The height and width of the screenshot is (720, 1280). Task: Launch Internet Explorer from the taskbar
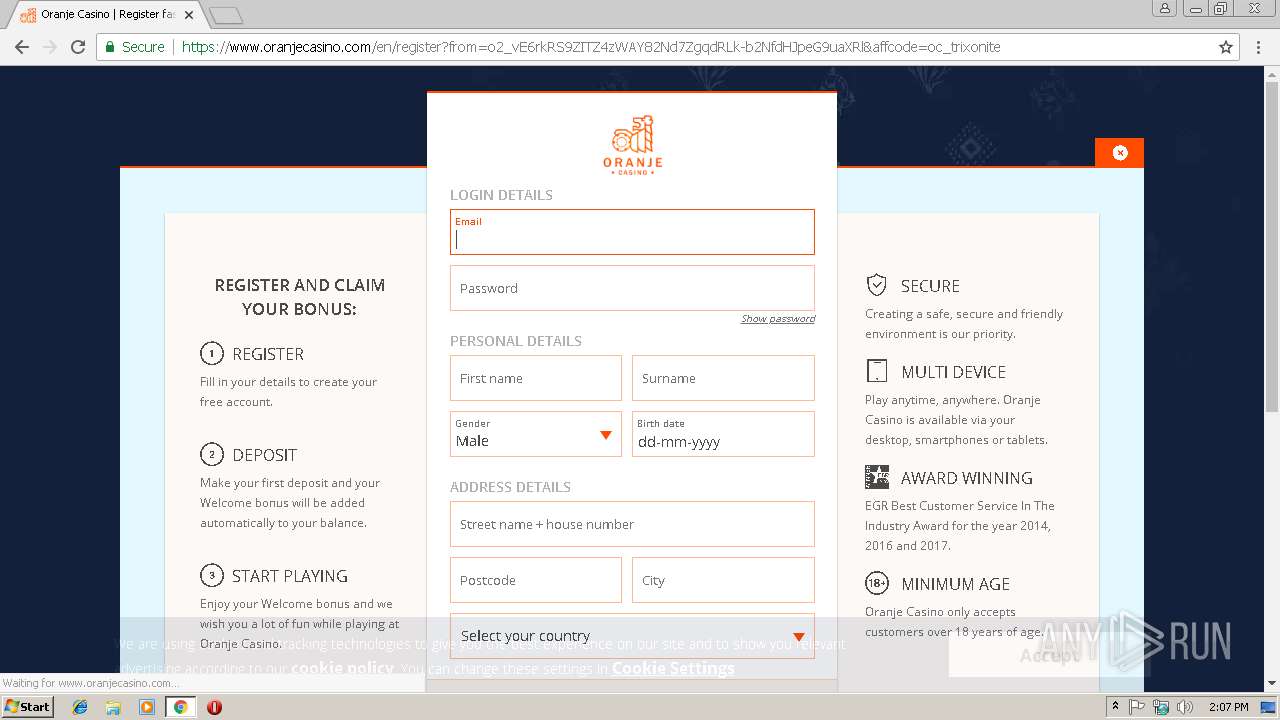(80, 707)
